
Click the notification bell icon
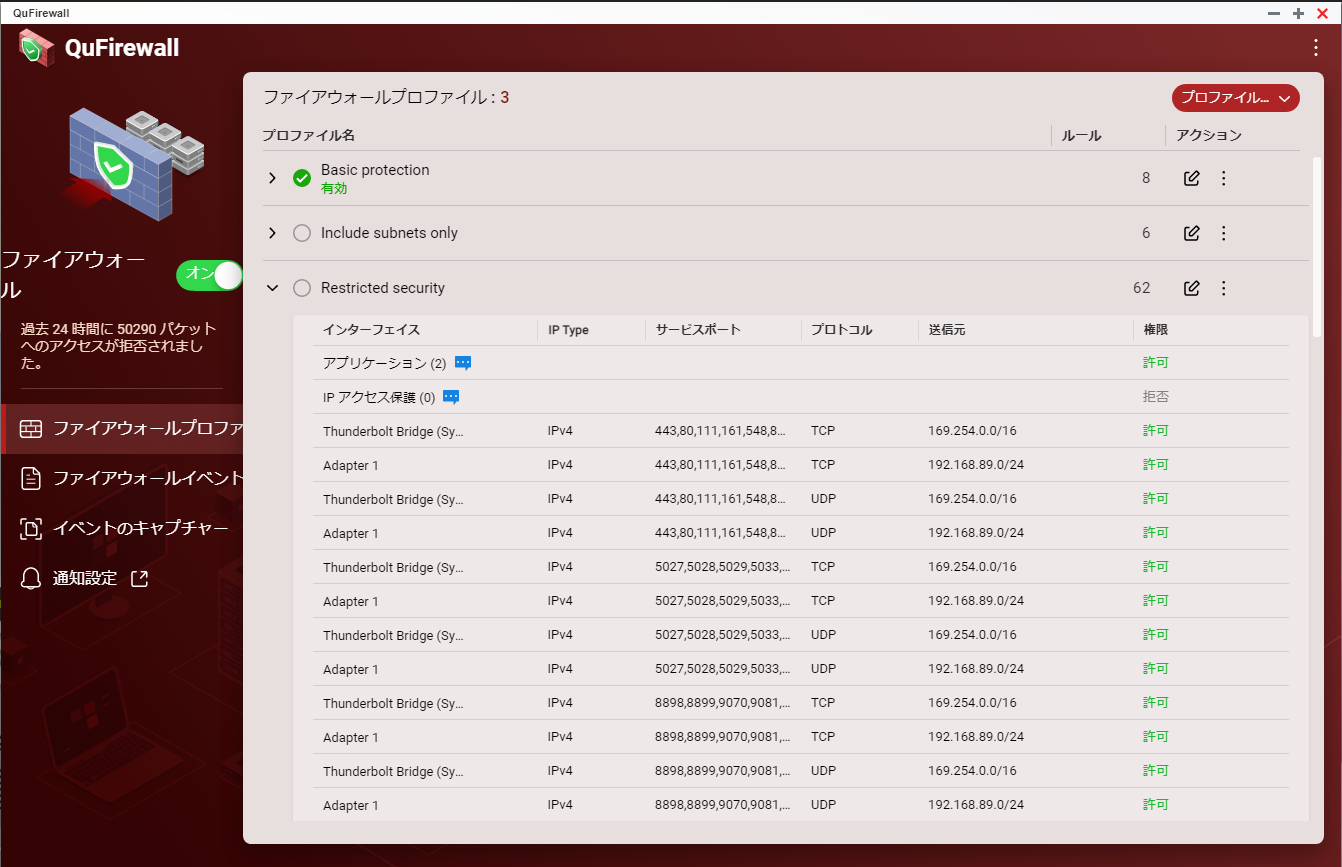[x=31, y=578]
